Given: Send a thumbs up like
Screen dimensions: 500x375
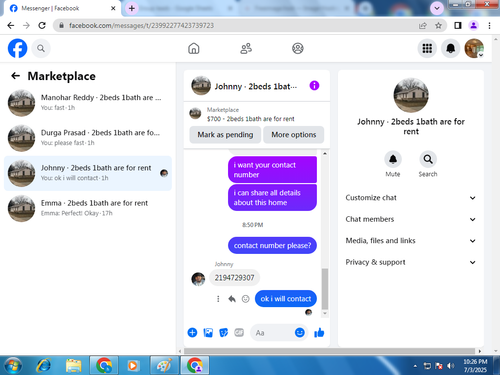Looking at the screenshot, I should pyautogui.click(x=319, y=332).
